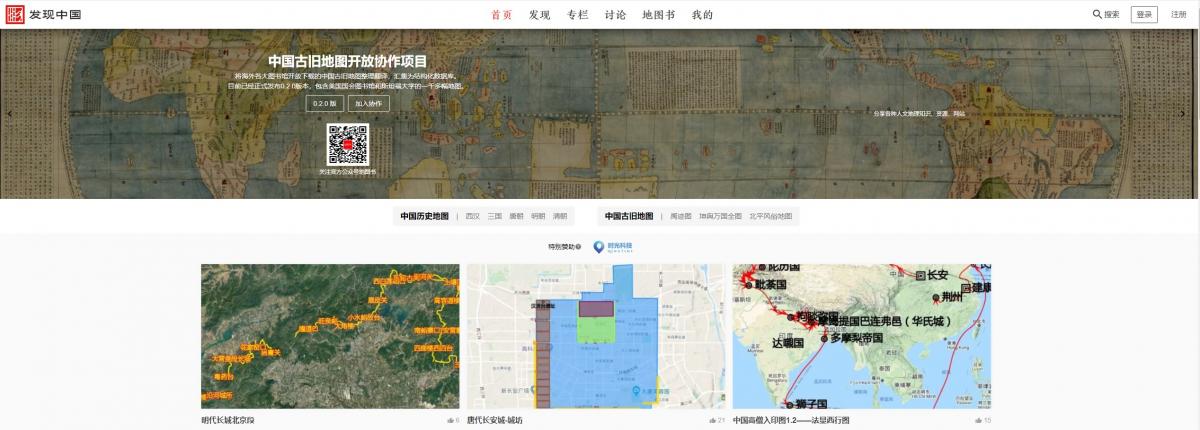Viewport: 1200px width, 430px height.
Task: Go to previous banner slide arrow
Action: (8, 113)
